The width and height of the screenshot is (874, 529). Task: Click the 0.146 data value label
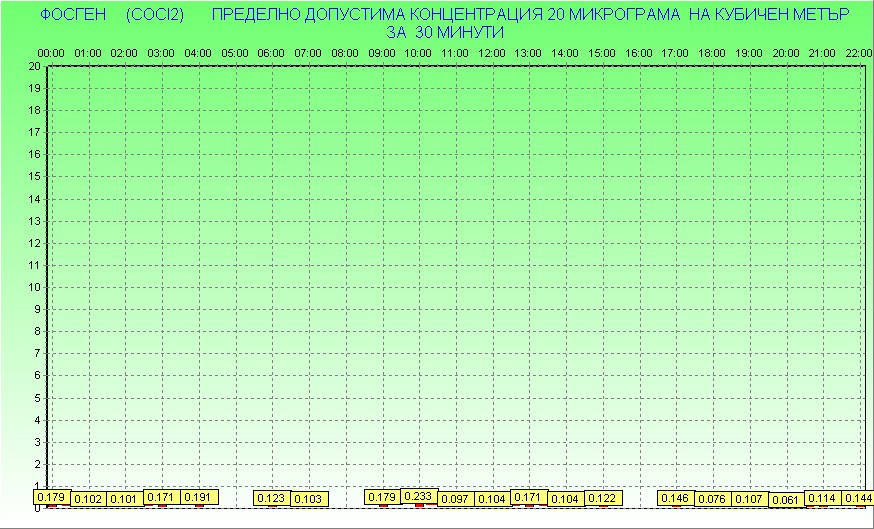[x=675, y=498]
